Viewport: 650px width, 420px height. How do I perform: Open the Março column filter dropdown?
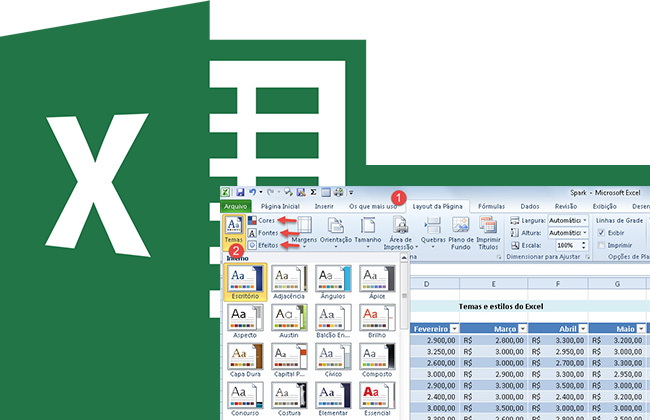coord(522,329)
